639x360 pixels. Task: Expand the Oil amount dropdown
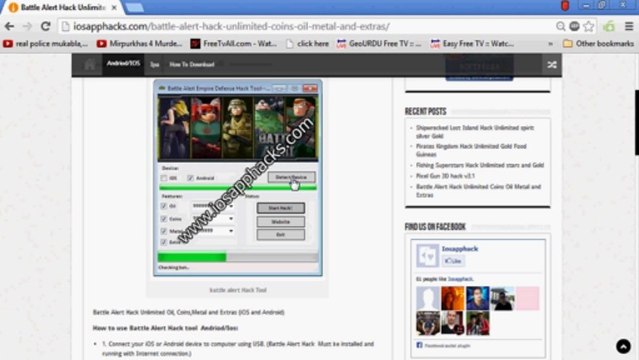pyautogui.click(x=231, y=206)
